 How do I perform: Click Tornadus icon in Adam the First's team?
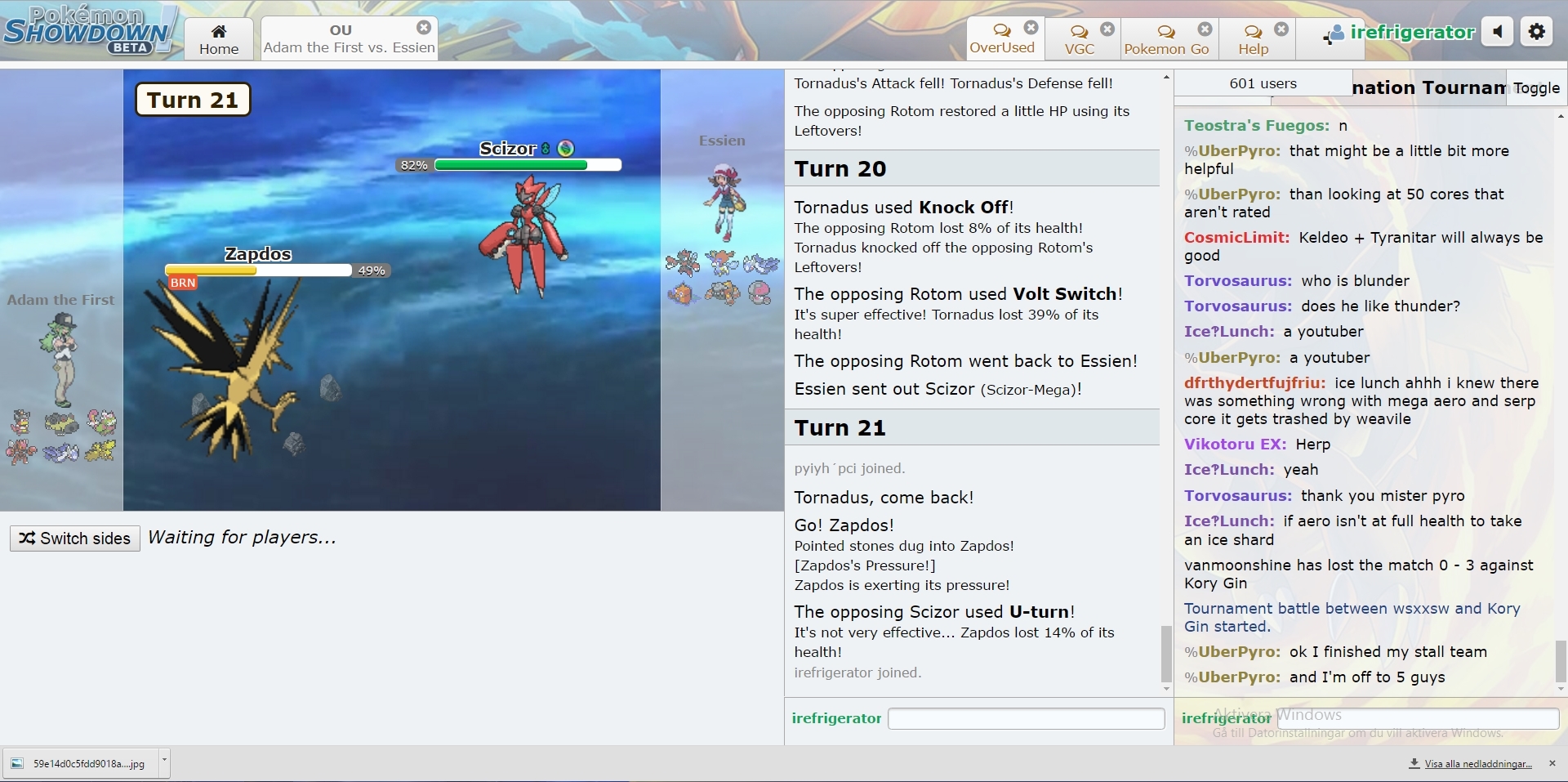point(102,422)
